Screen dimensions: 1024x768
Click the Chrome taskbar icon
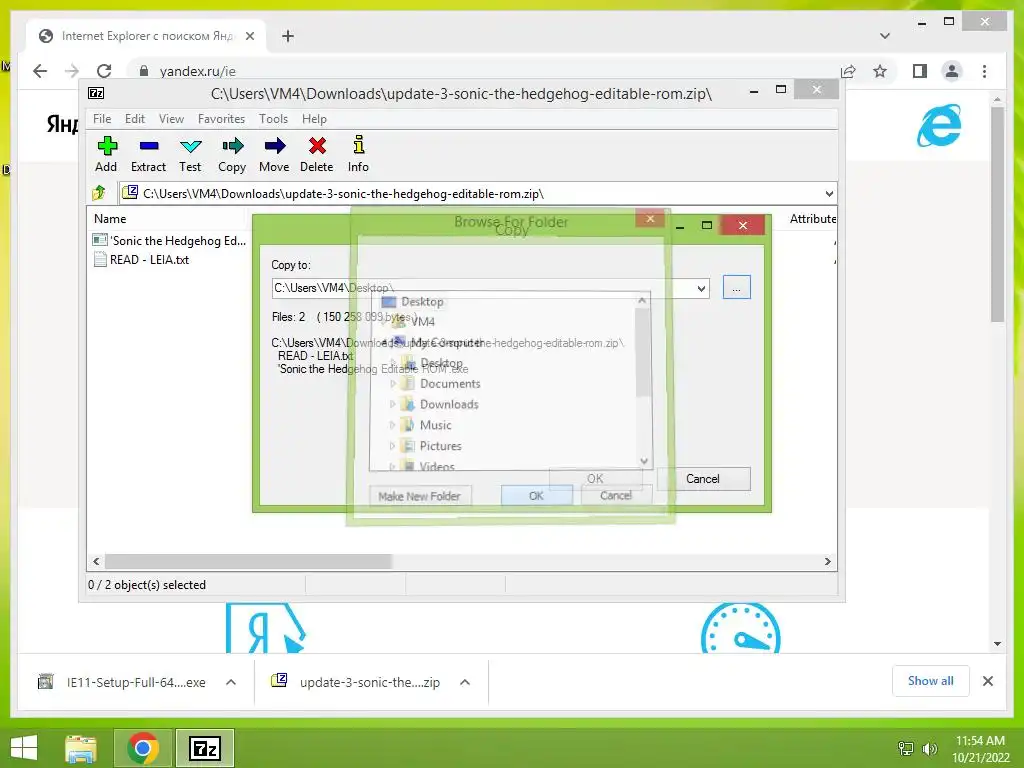tap(143, 748)
